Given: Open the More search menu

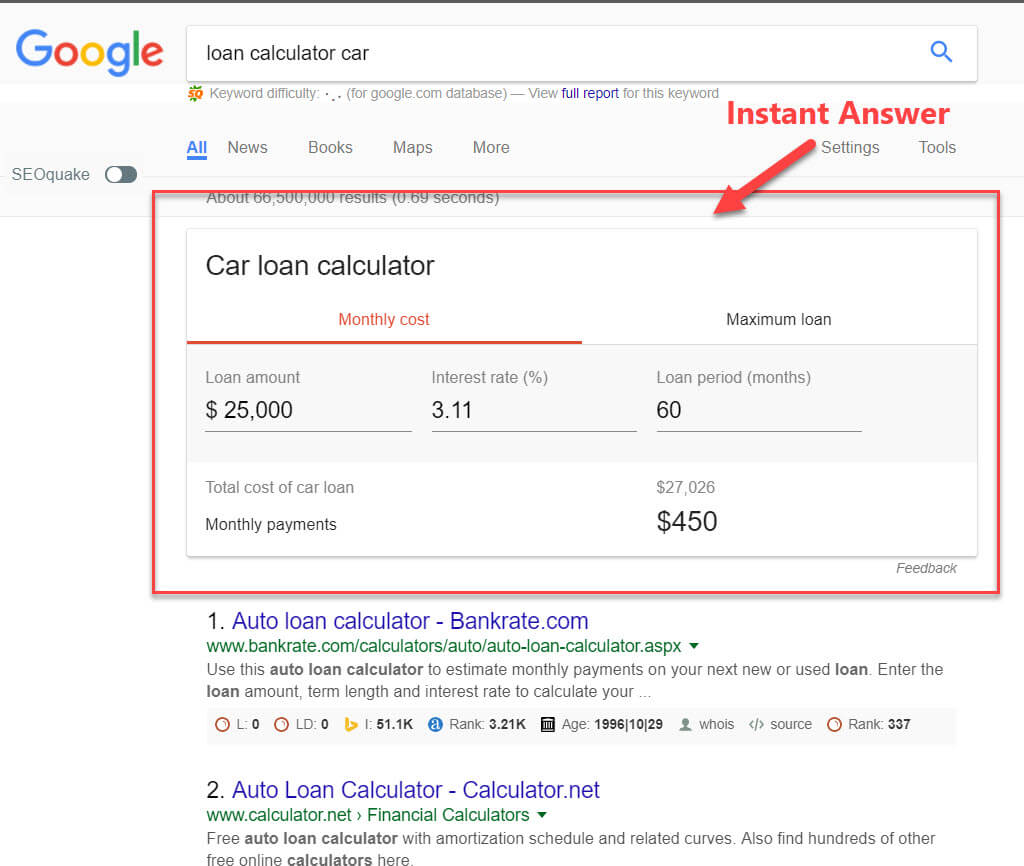Looking at the screenshot, I should [491, 148].
